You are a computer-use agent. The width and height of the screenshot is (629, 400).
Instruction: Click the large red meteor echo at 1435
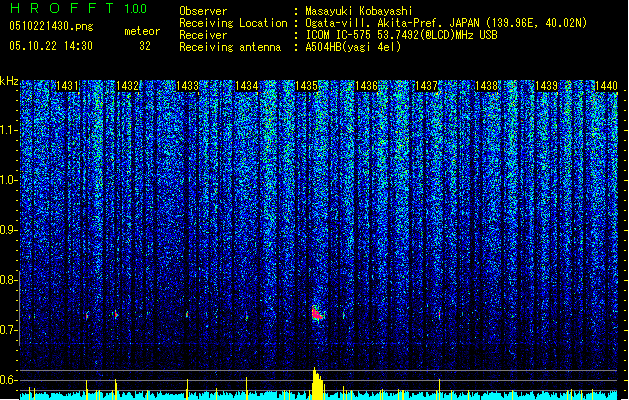coord(317,313)
